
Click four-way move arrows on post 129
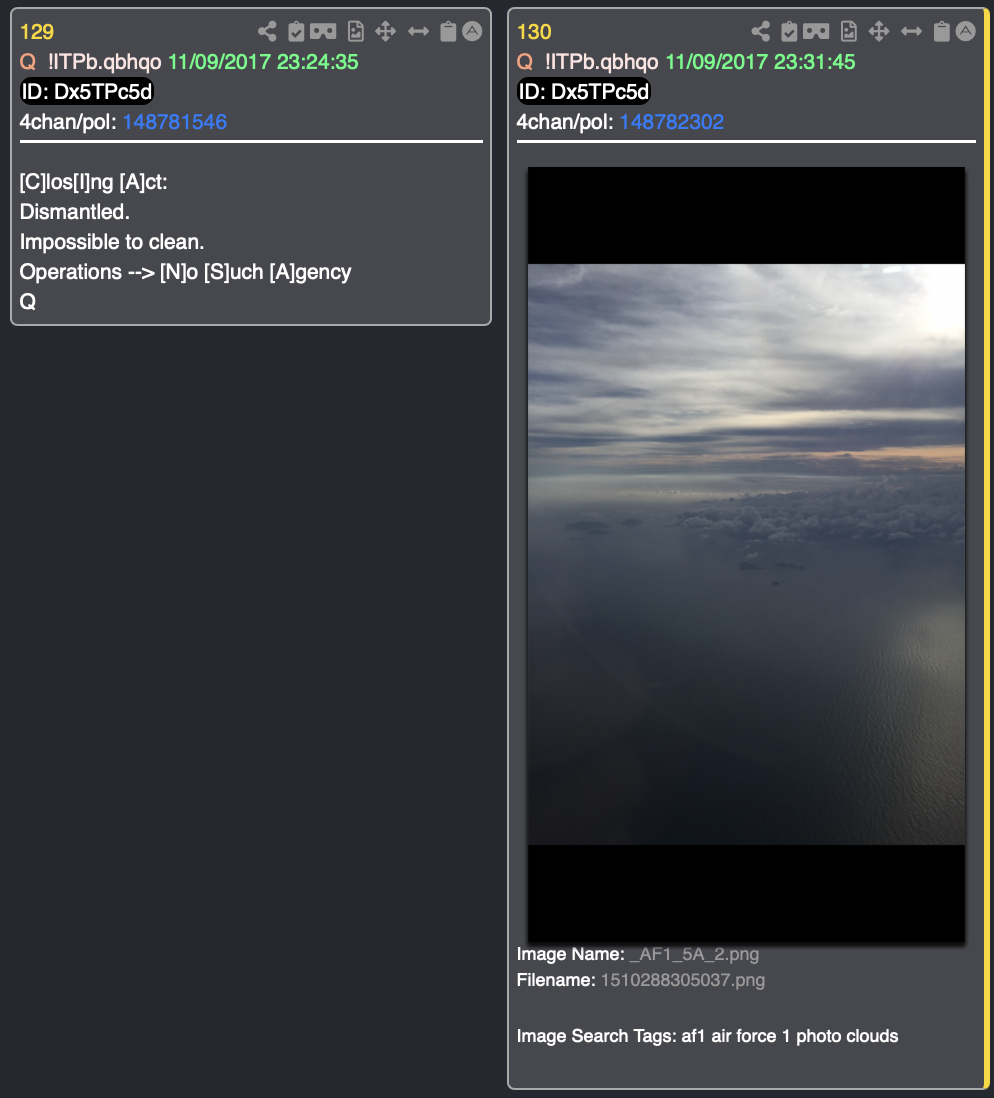pyautogui.click(x=385, y=32)
